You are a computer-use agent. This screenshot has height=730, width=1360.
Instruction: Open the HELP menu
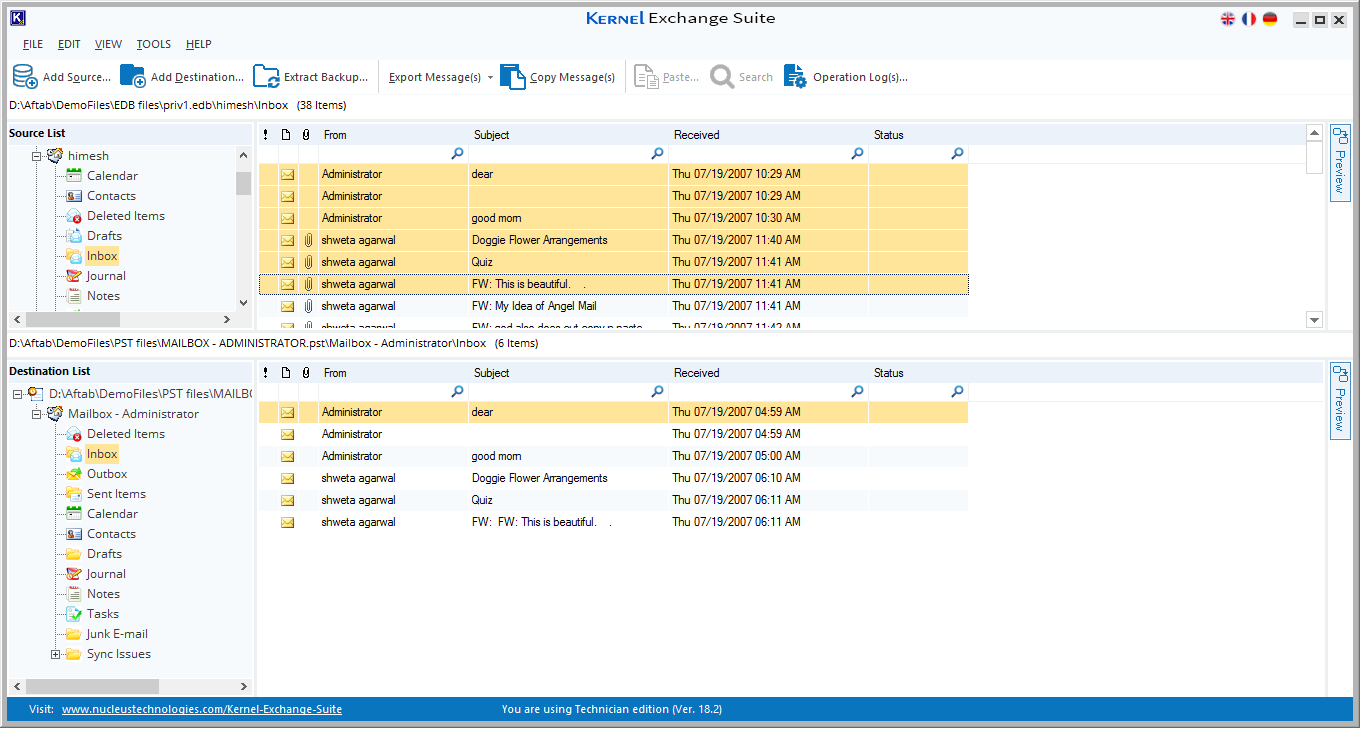[198, 44]
